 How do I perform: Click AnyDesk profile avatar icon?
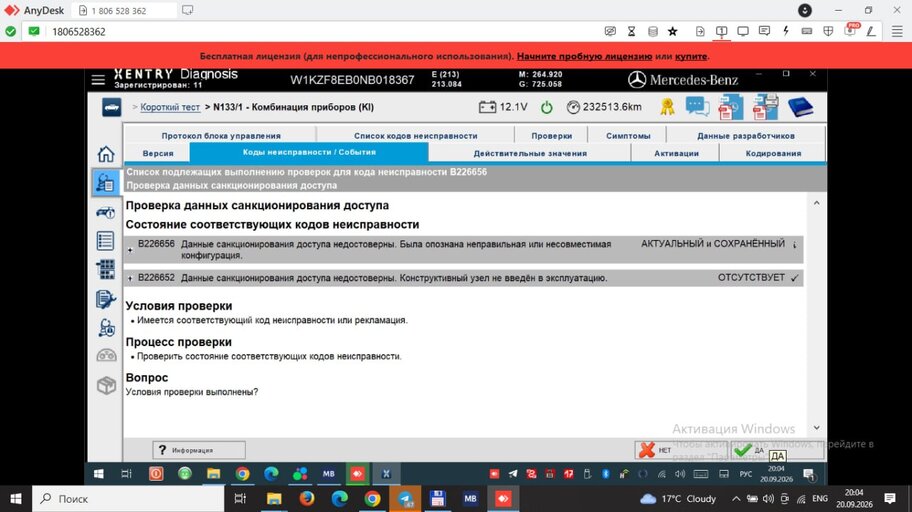pyautogui.click(x=804, y=10)
